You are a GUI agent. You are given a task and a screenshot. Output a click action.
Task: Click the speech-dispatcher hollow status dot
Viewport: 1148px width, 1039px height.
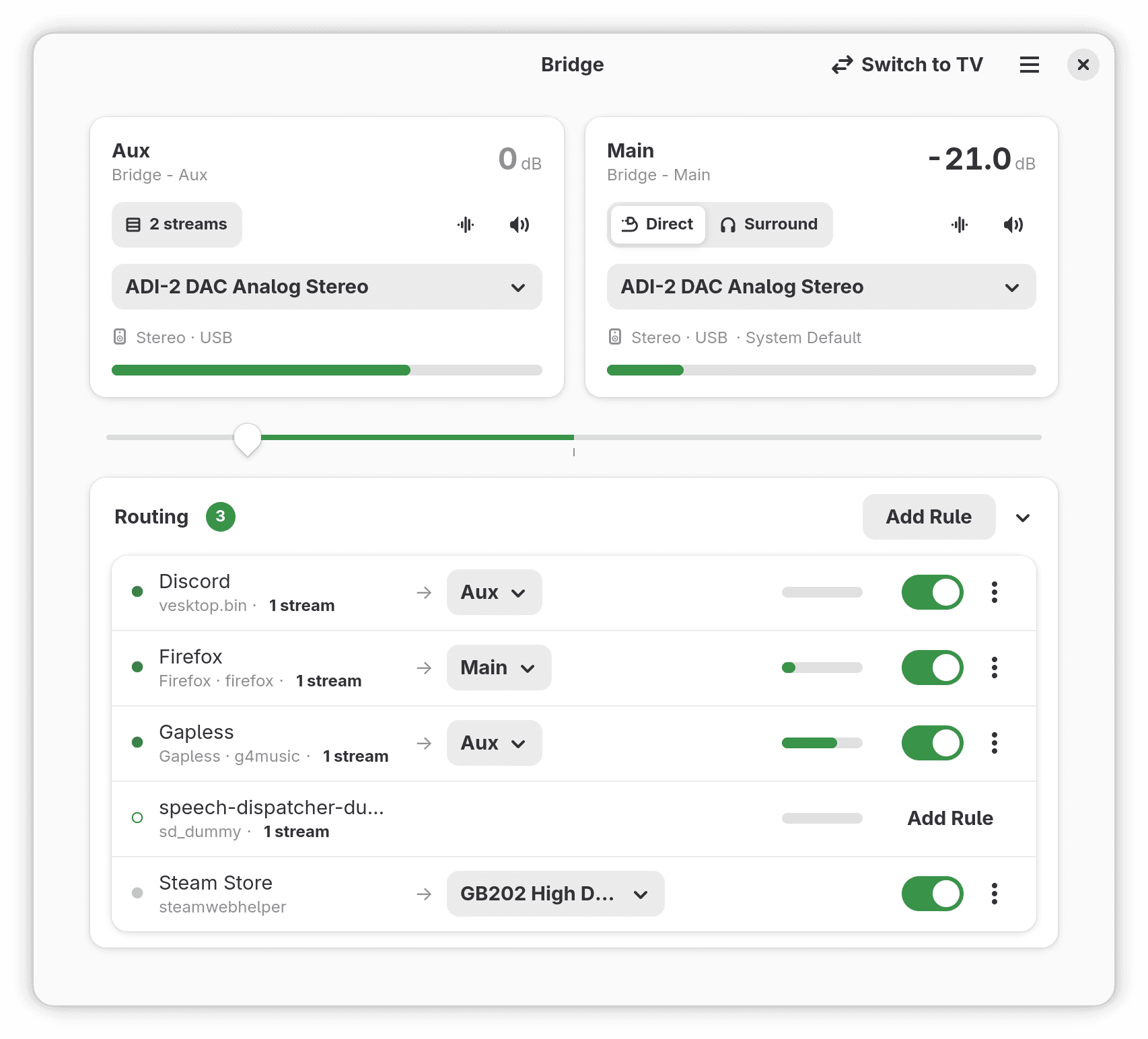[137, 818]
